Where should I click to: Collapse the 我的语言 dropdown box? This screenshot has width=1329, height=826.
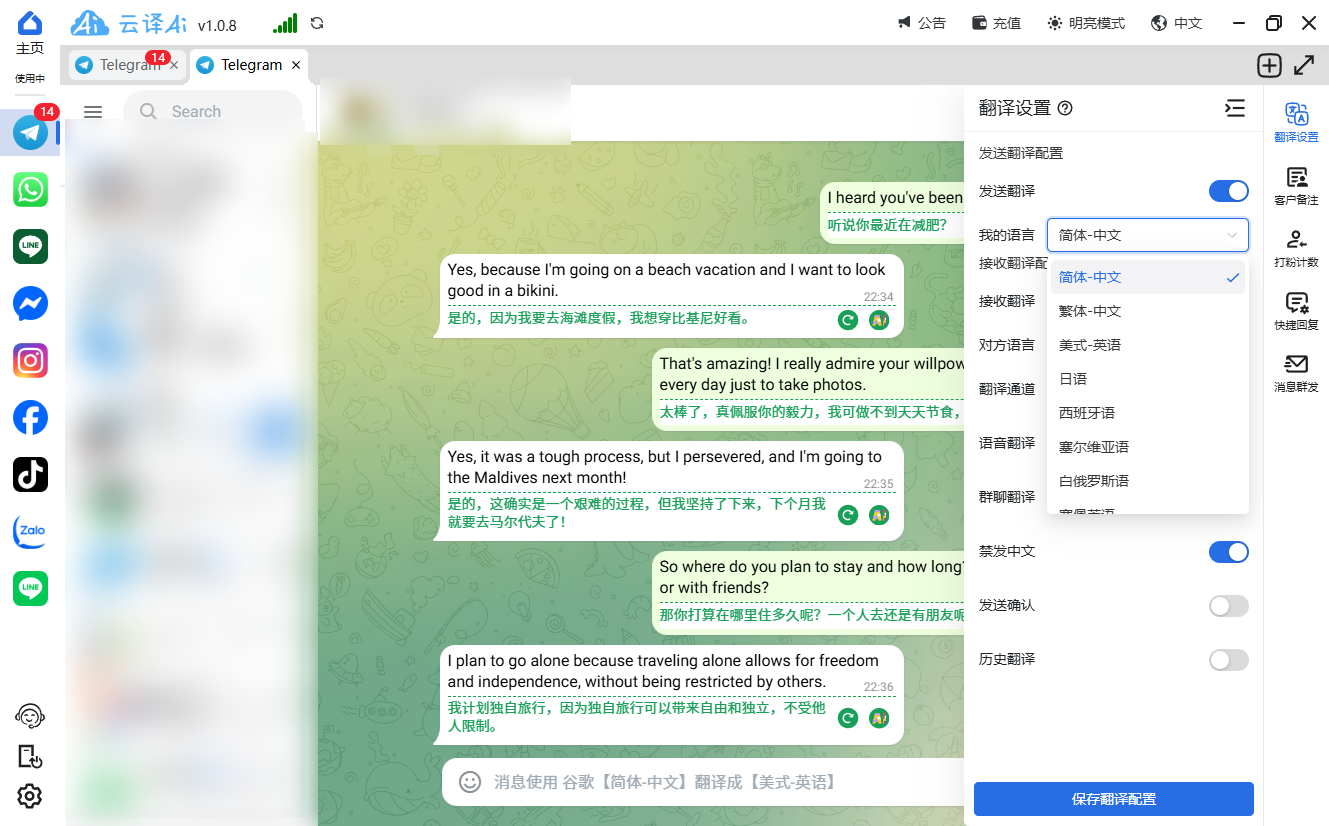[x=1147, y=235]
